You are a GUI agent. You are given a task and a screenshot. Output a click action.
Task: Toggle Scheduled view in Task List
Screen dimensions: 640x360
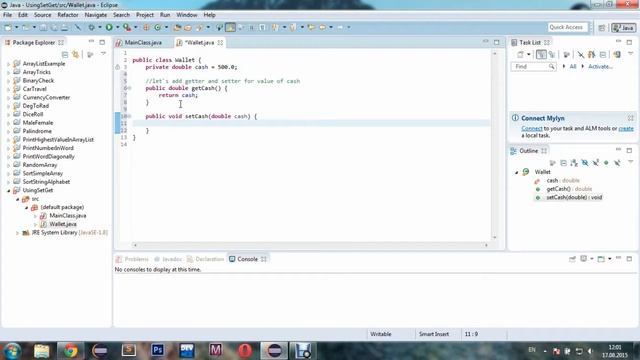[552, 54]
